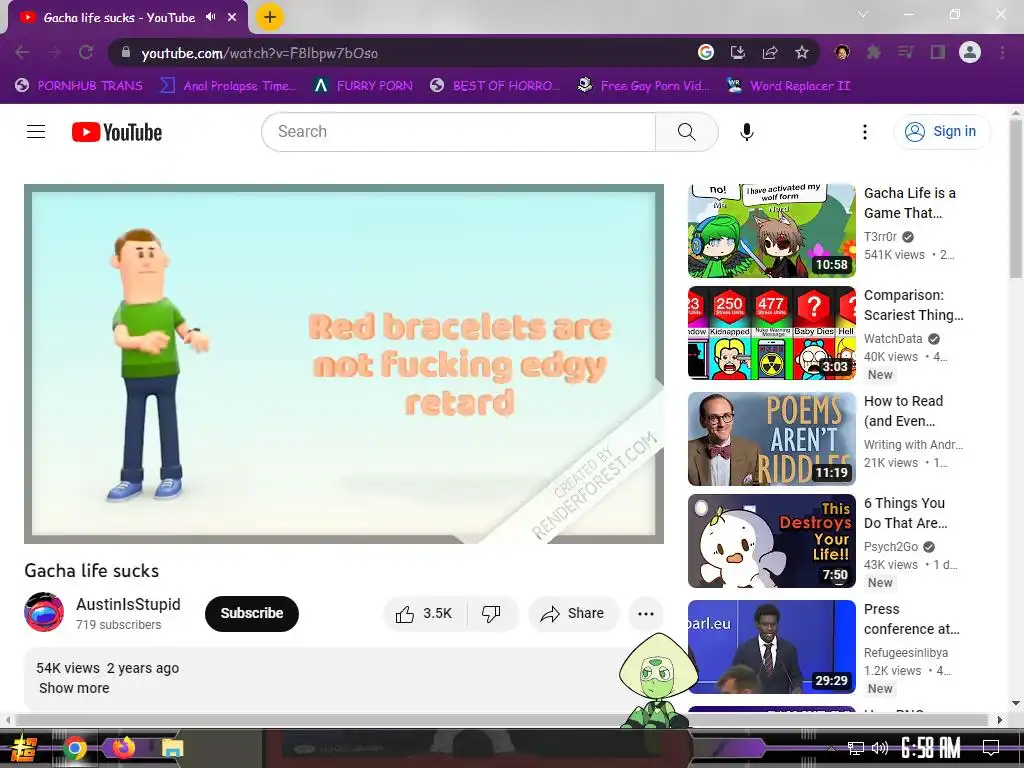Click the address bar URL
Image resolution: width=1024 pixels, height=768 pixels.
pos(260,53)
